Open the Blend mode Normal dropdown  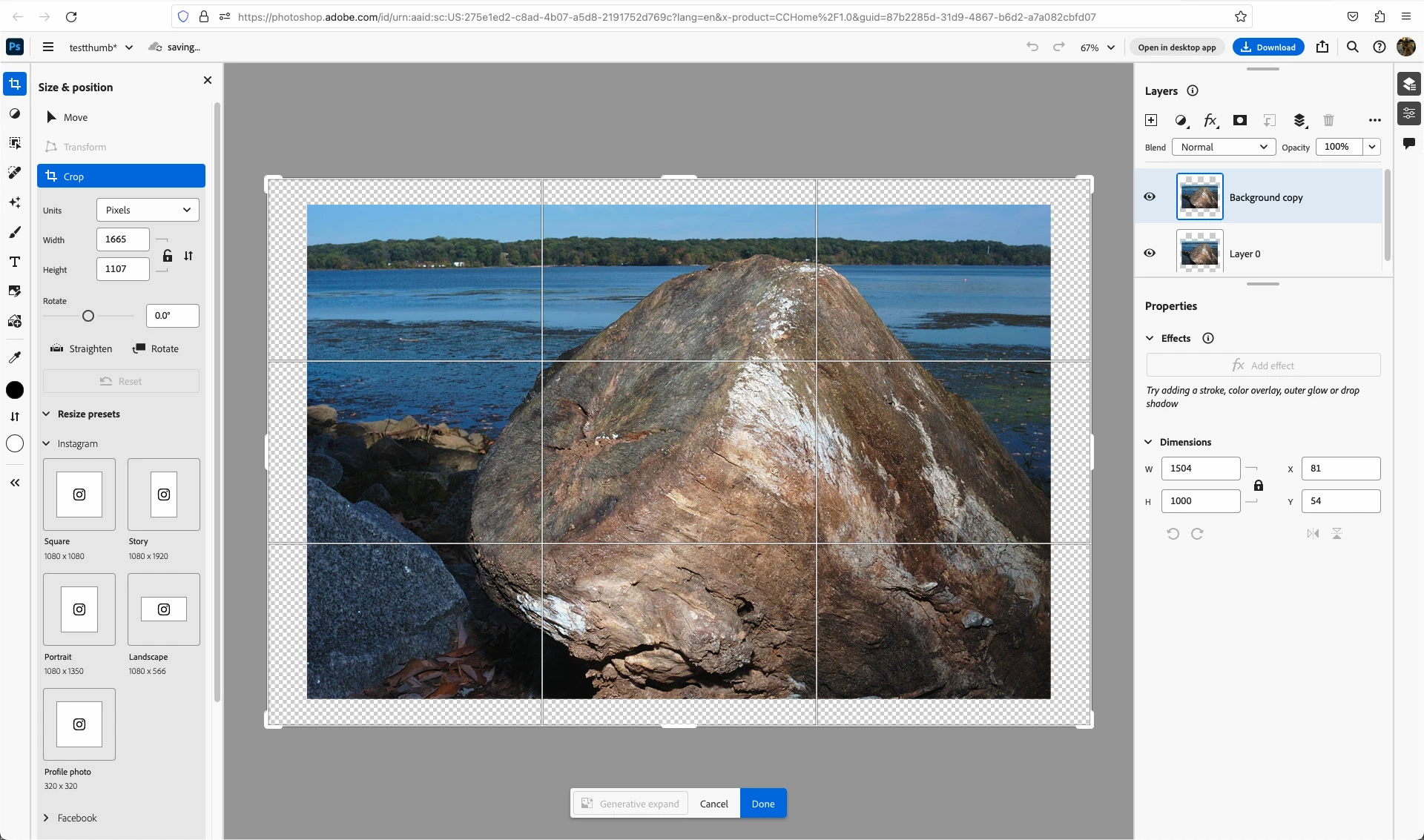(1223, 147)
